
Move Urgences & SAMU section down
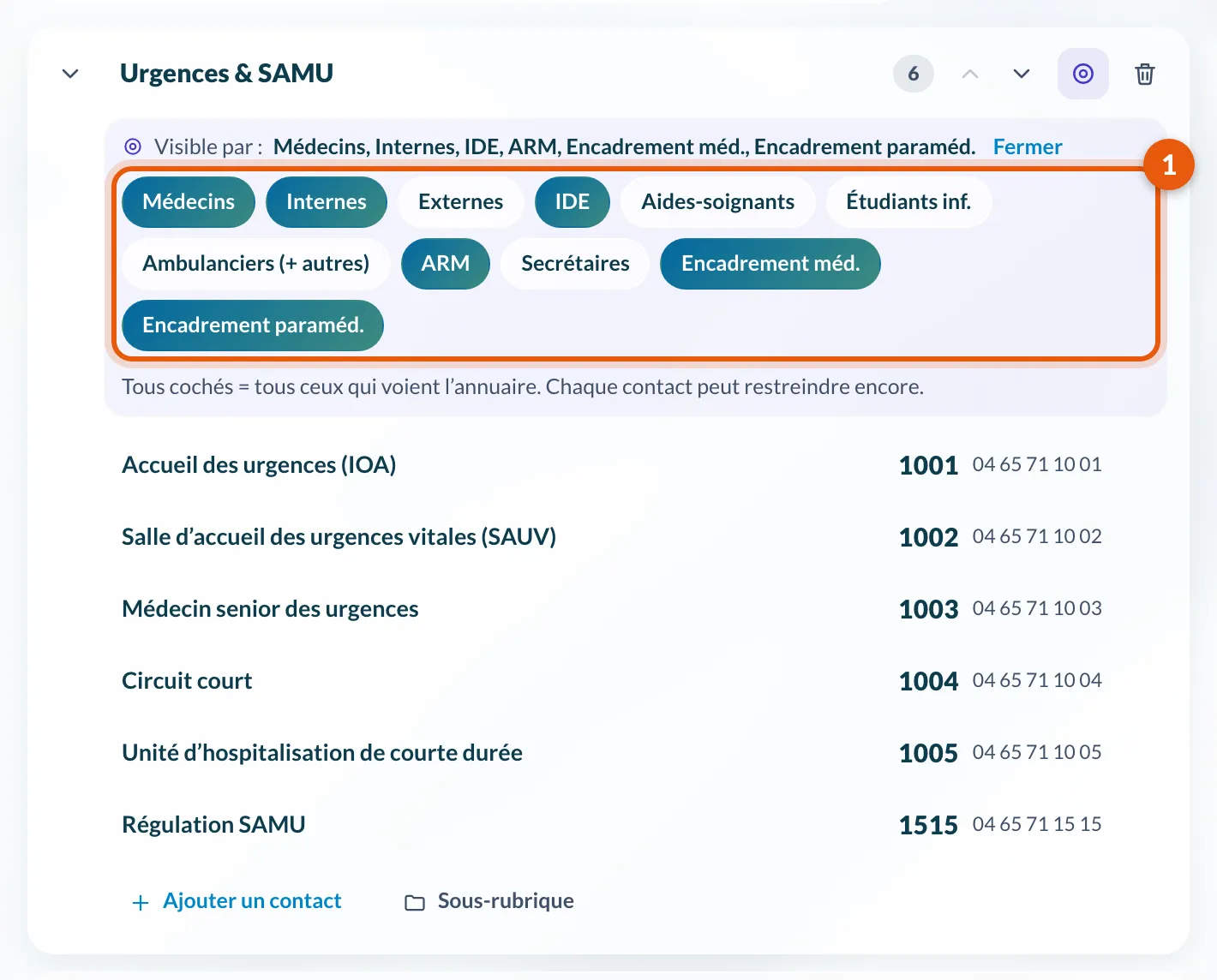(x=1022, y=74)
